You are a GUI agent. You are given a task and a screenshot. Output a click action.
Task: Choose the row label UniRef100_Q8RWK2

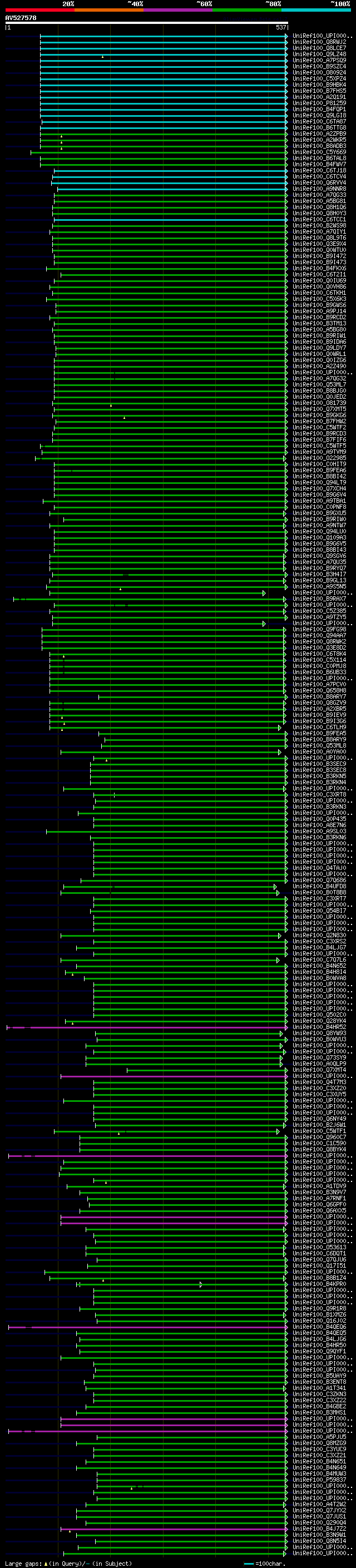click(319, 641)
